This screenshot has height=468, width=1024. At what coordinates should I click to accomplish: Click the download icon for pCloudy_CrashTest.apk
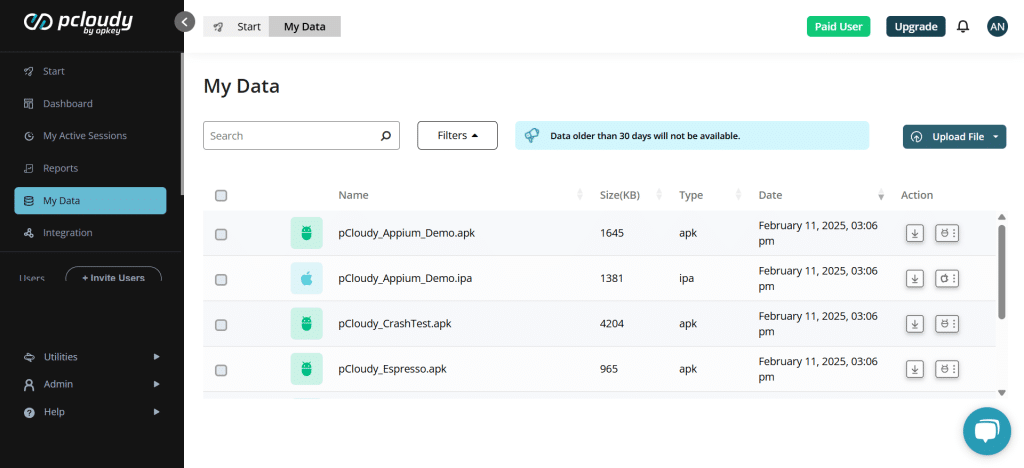click(914, 323)
